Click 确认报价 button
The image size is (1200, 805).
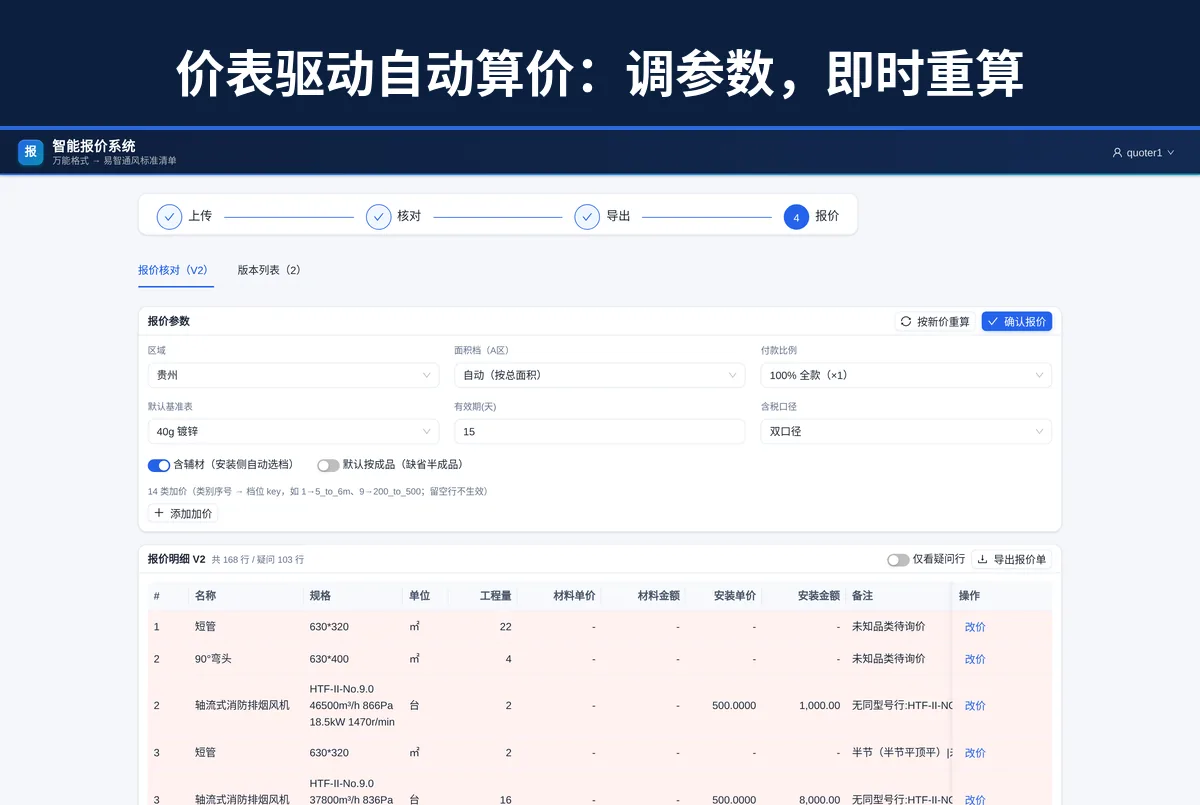[1016, 321]
